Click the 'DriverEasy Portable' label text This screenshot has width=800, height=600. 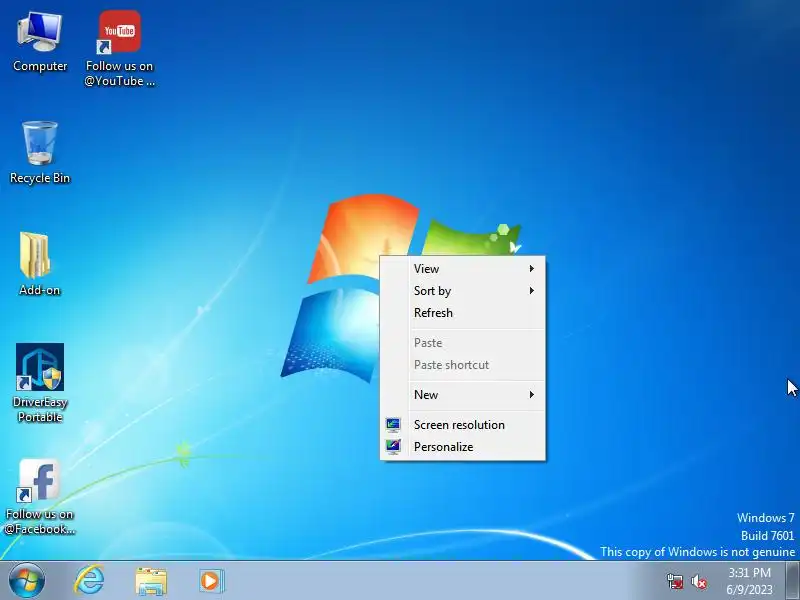click(40, 409)
